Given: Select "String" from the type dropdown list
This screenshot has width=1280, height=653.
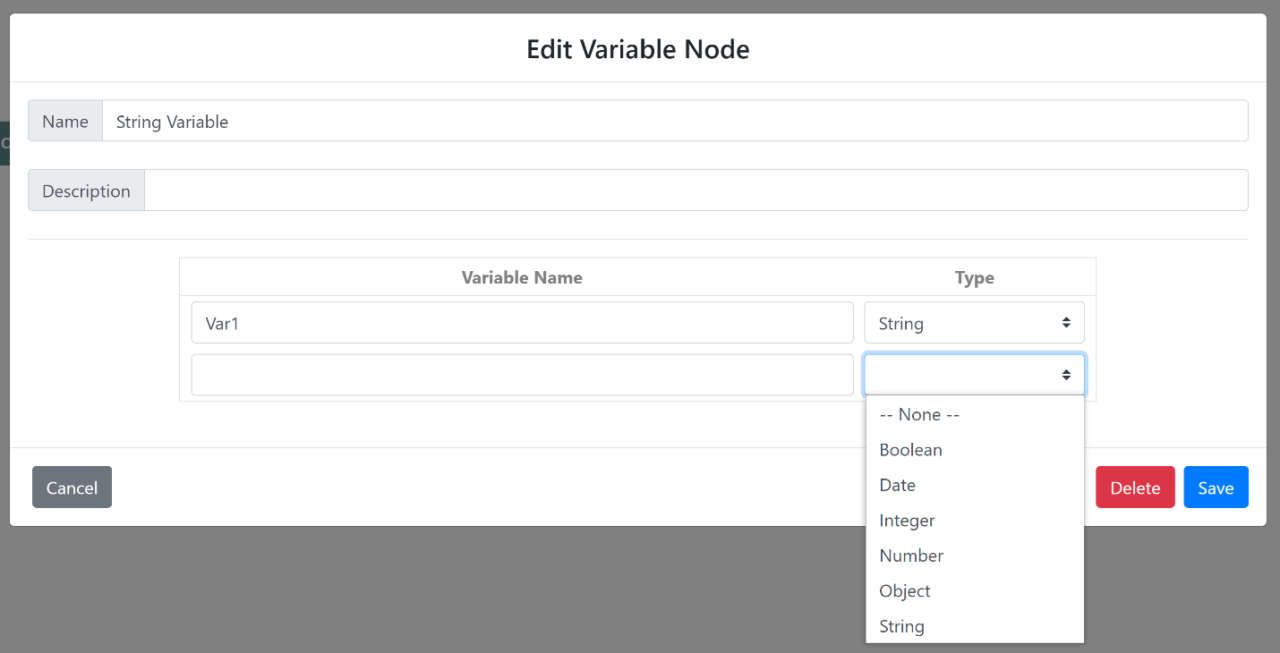Looking at the screenshot, I should [x=901, y=625].
